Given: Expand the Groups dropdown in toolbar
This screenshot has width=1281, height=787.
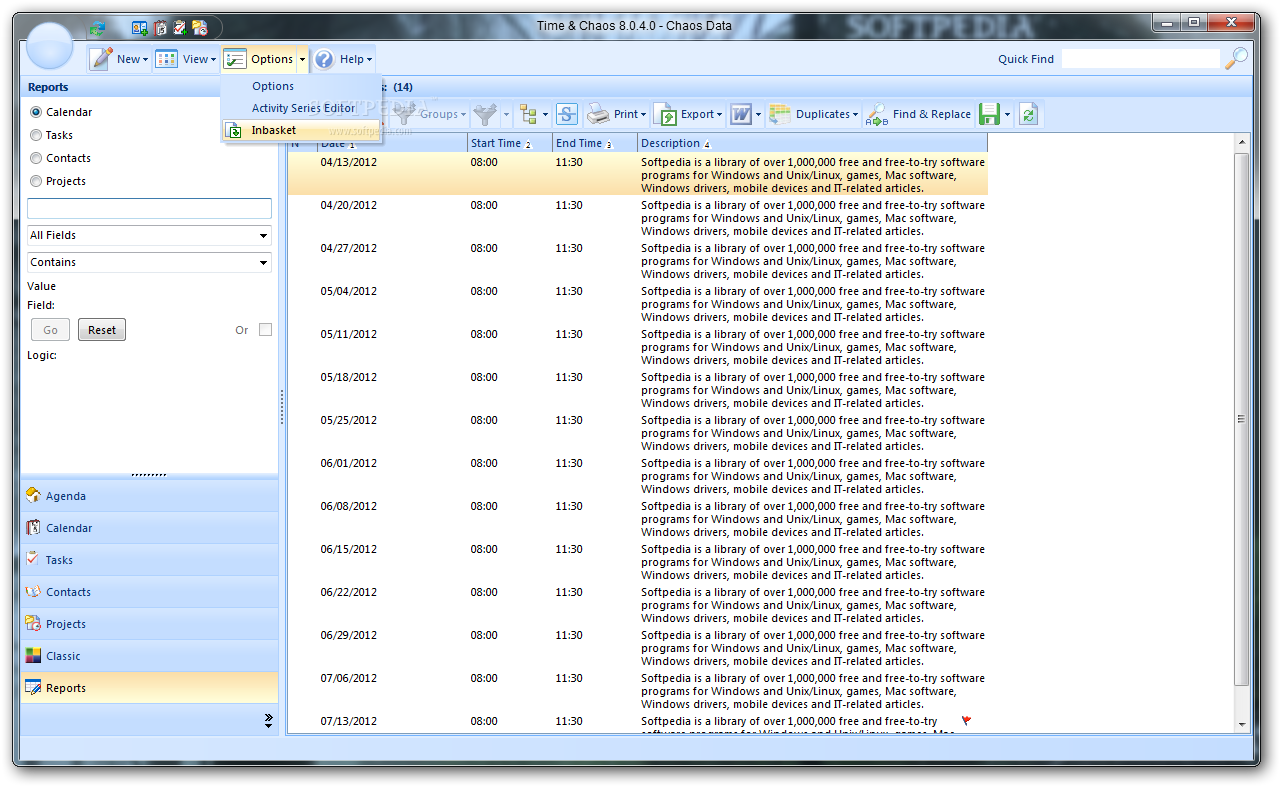Looking at the screenshot, I should 463,115.
